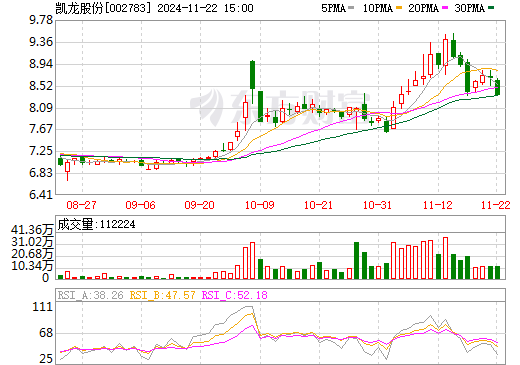Click the 11-22 date label
The height and width of the screenshot is (365, 520).
496,205
